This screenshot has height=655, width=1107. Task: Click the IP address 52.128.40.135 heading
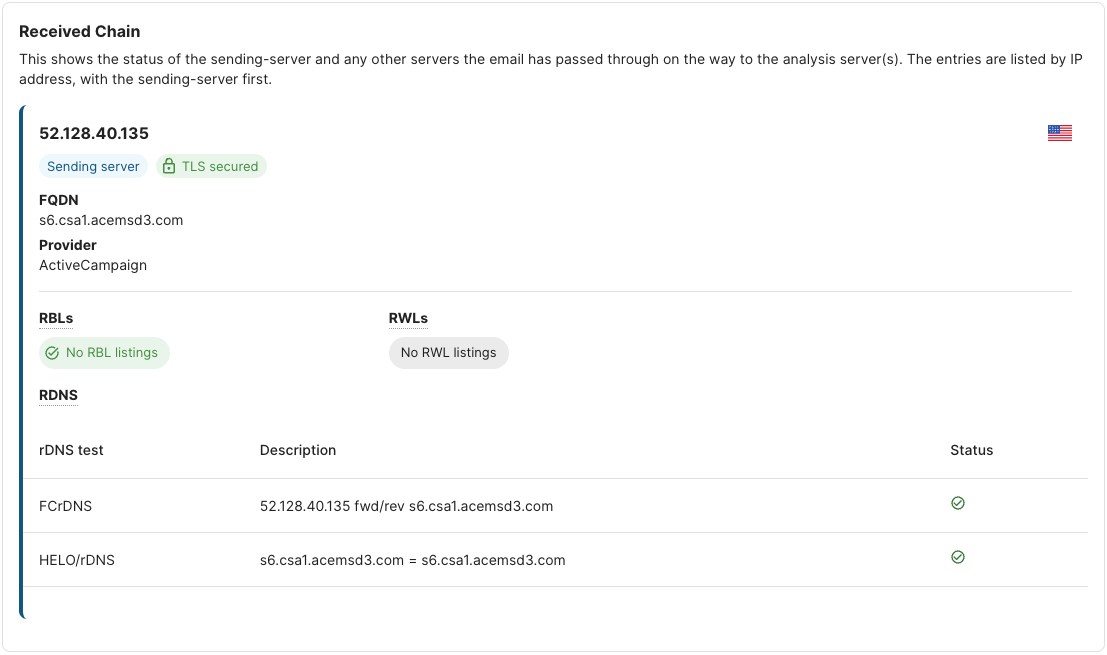coord(93,132)
